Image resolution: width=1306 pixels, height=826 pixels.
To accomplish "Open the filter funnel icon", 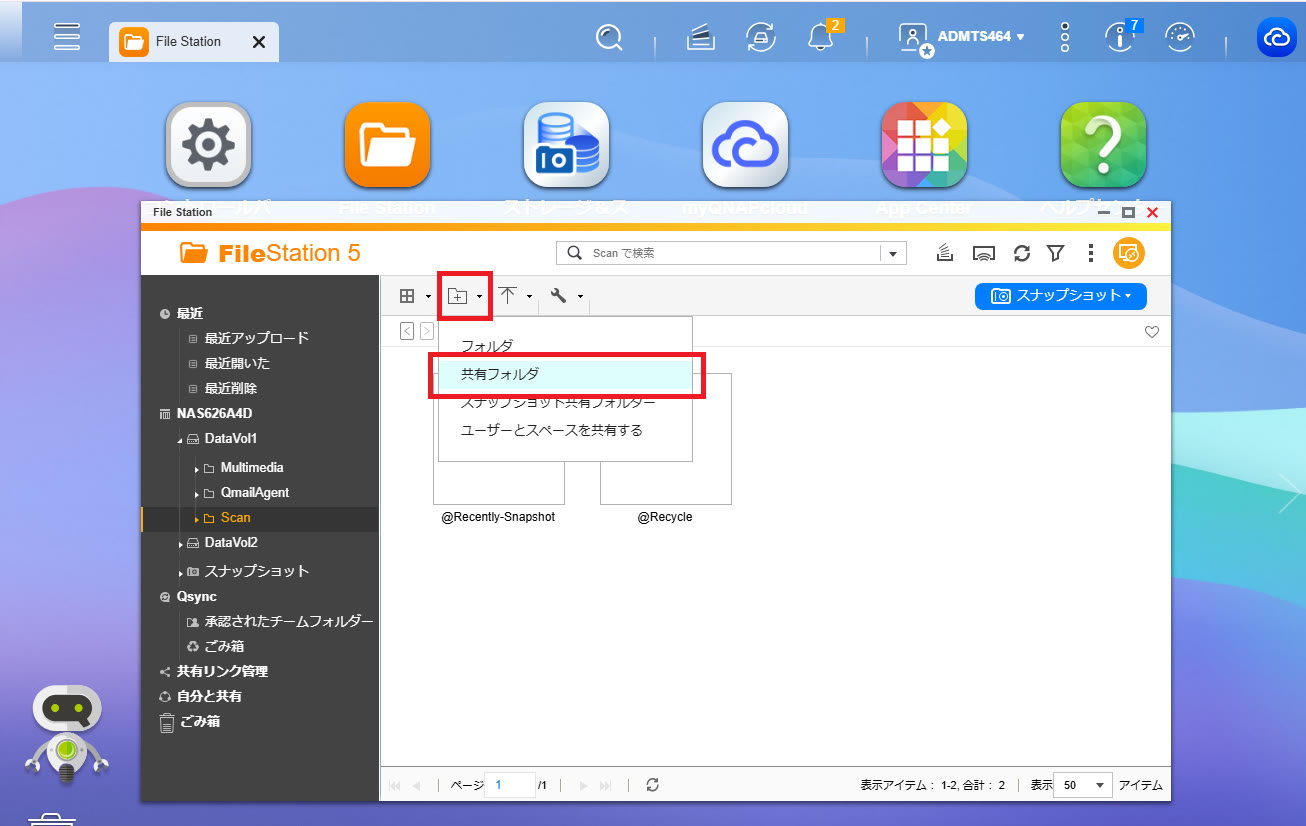I will pos(1055,253).
